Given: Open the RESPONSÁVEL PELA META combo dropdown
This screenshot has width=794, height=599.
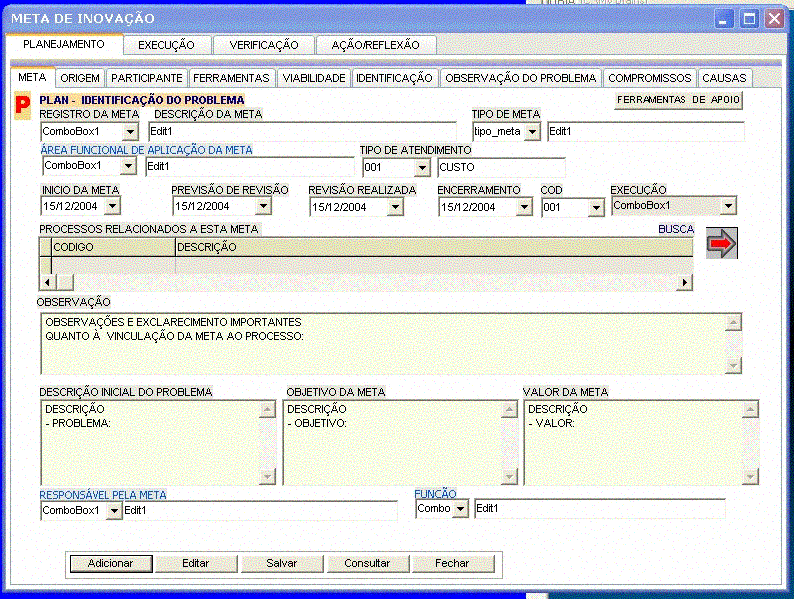Looking at the screenshot, I should pyautogui.click(x=114, y=511).
